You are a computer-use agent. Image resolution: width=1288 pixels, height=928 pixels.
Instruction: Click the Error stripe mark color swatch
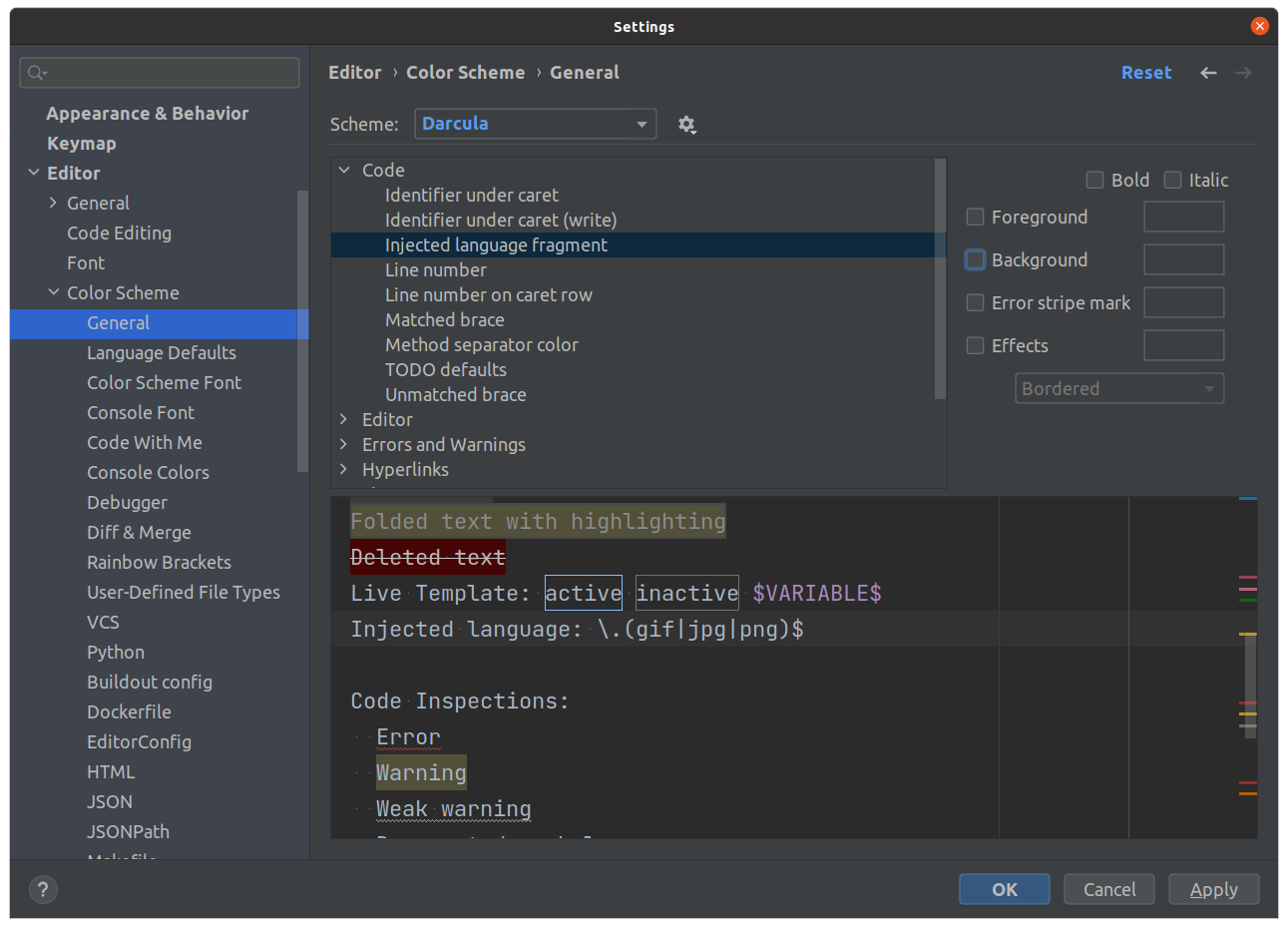pos(1184,302)
